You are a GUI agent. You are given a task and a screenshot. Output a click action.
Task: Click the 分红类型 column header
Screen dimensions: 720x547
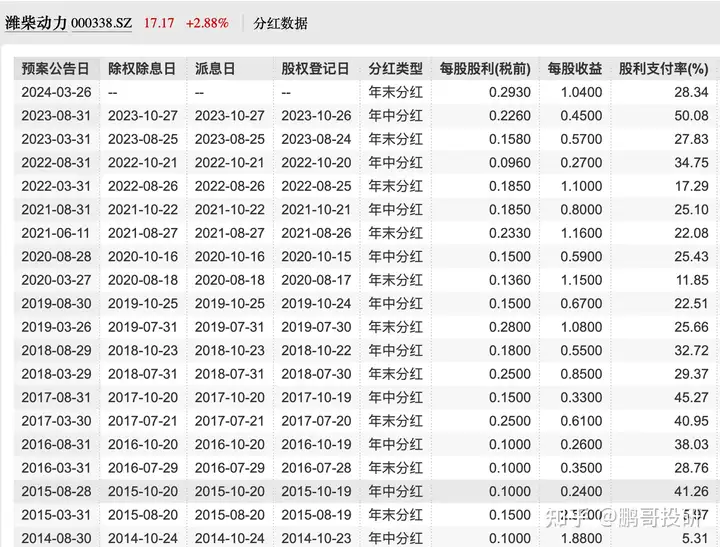pos(395,69)
